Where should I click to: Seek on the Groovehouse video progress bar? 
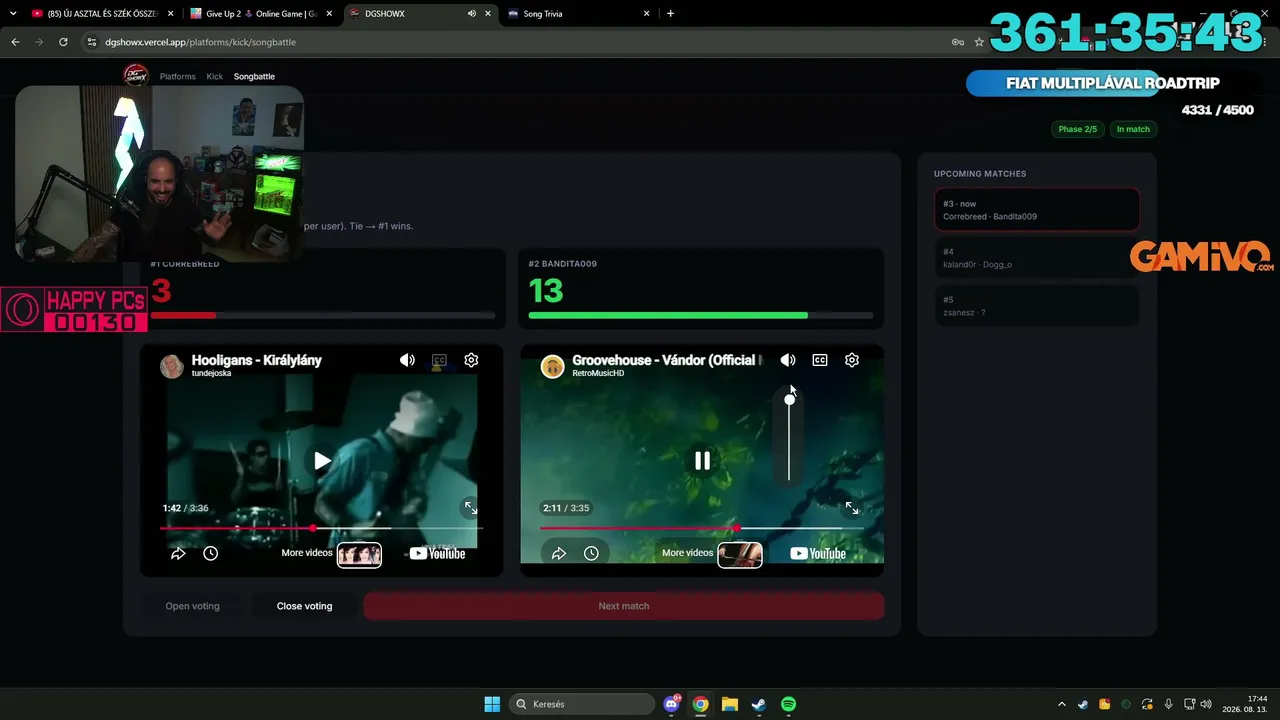click(702, 528)
